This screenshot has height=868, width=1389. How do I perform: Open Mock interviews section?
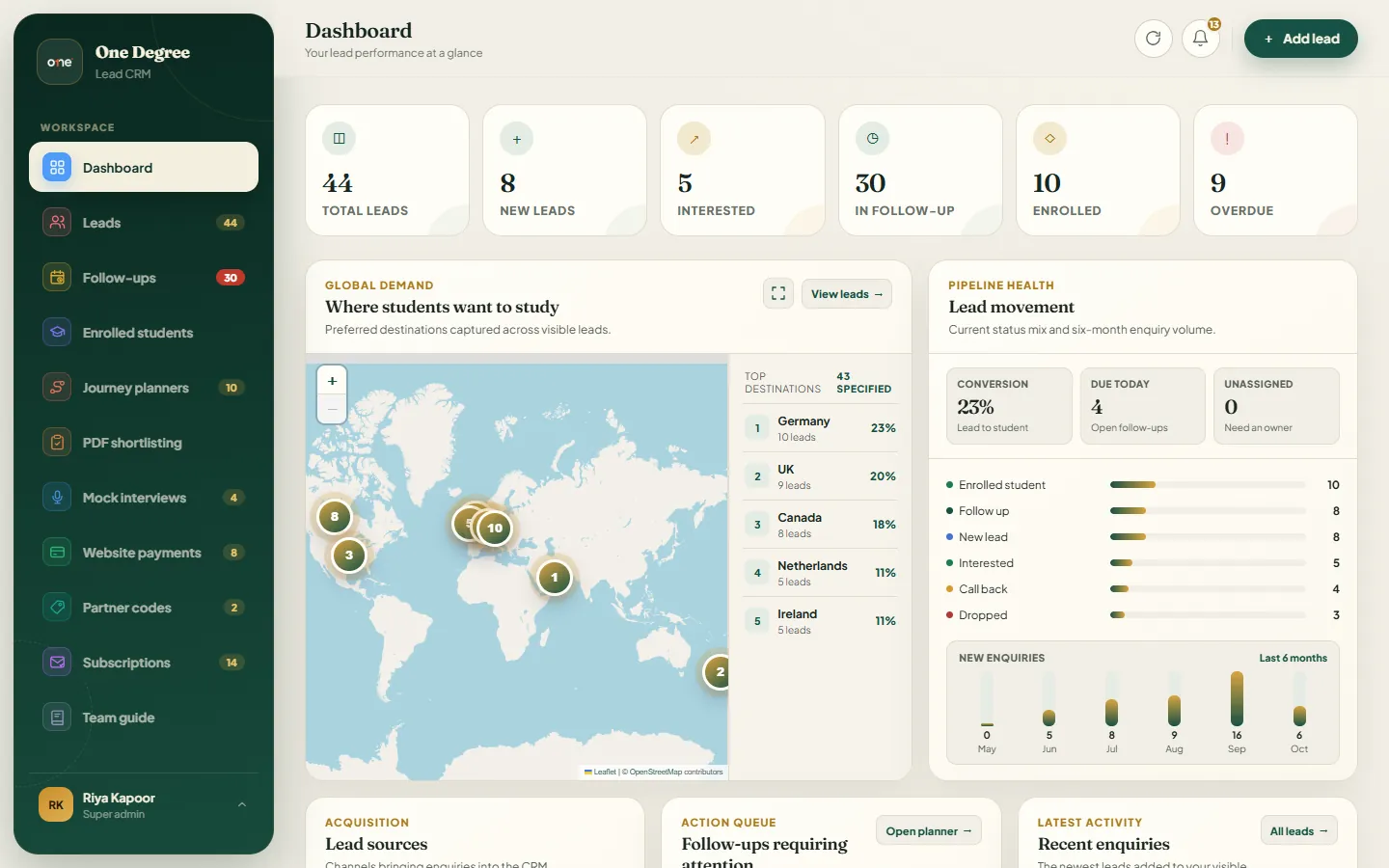click(144, 497)
